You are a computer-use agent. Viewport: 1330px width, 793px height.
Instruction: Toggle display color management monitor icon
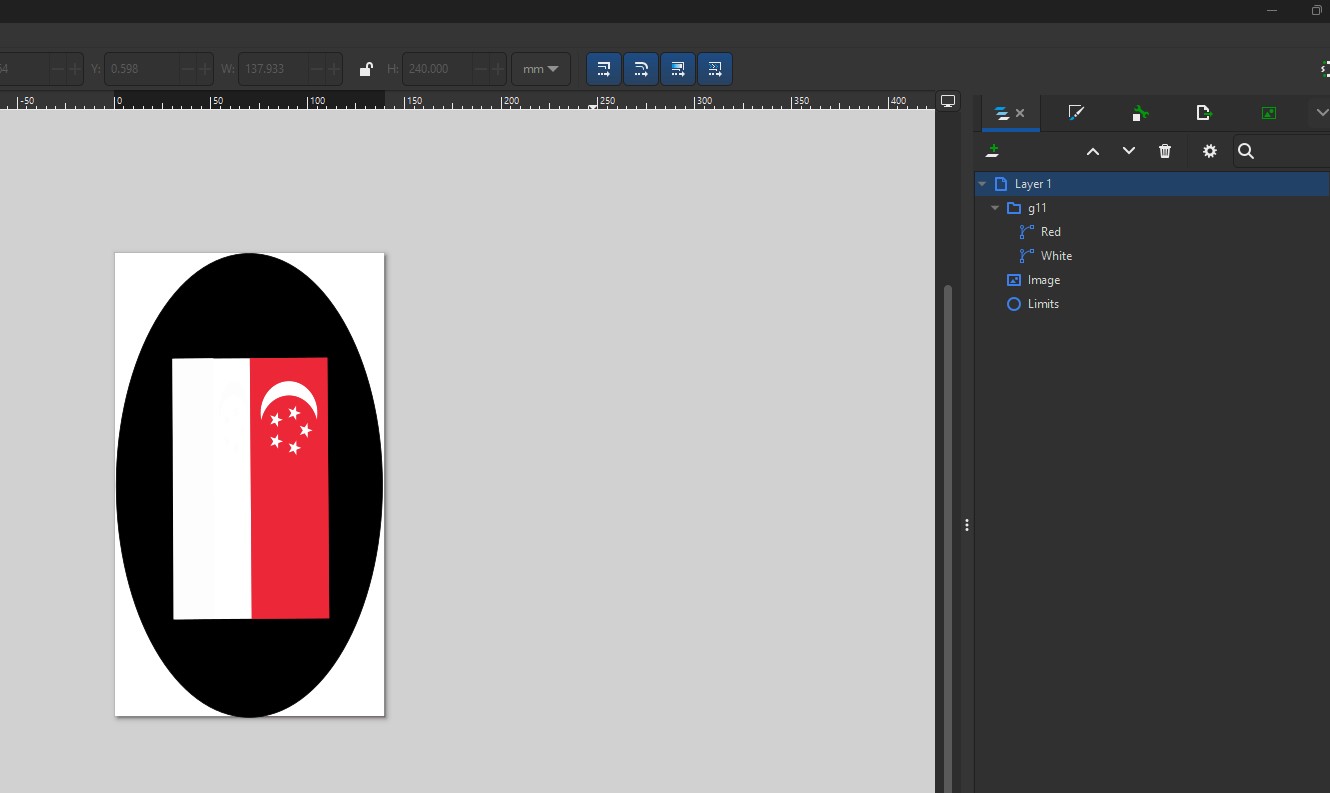point(948,101)
